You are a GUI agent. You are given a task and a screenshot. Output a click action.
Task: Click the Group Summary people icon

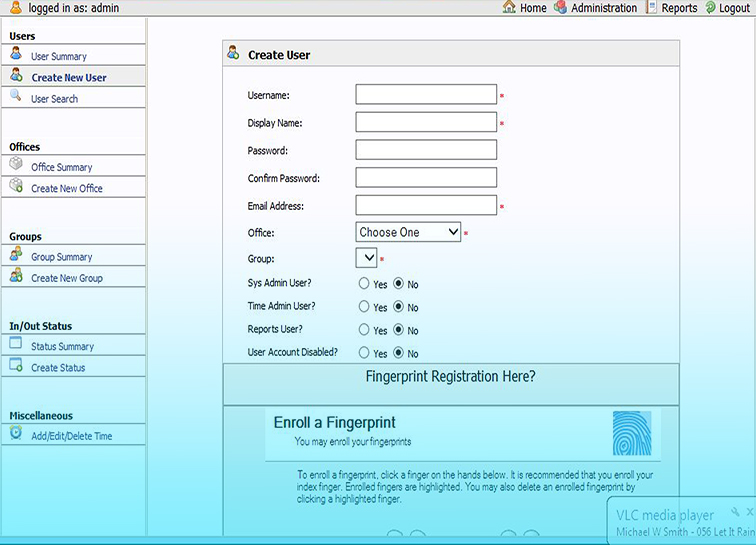pyautogui.click(x=16, y=253)
